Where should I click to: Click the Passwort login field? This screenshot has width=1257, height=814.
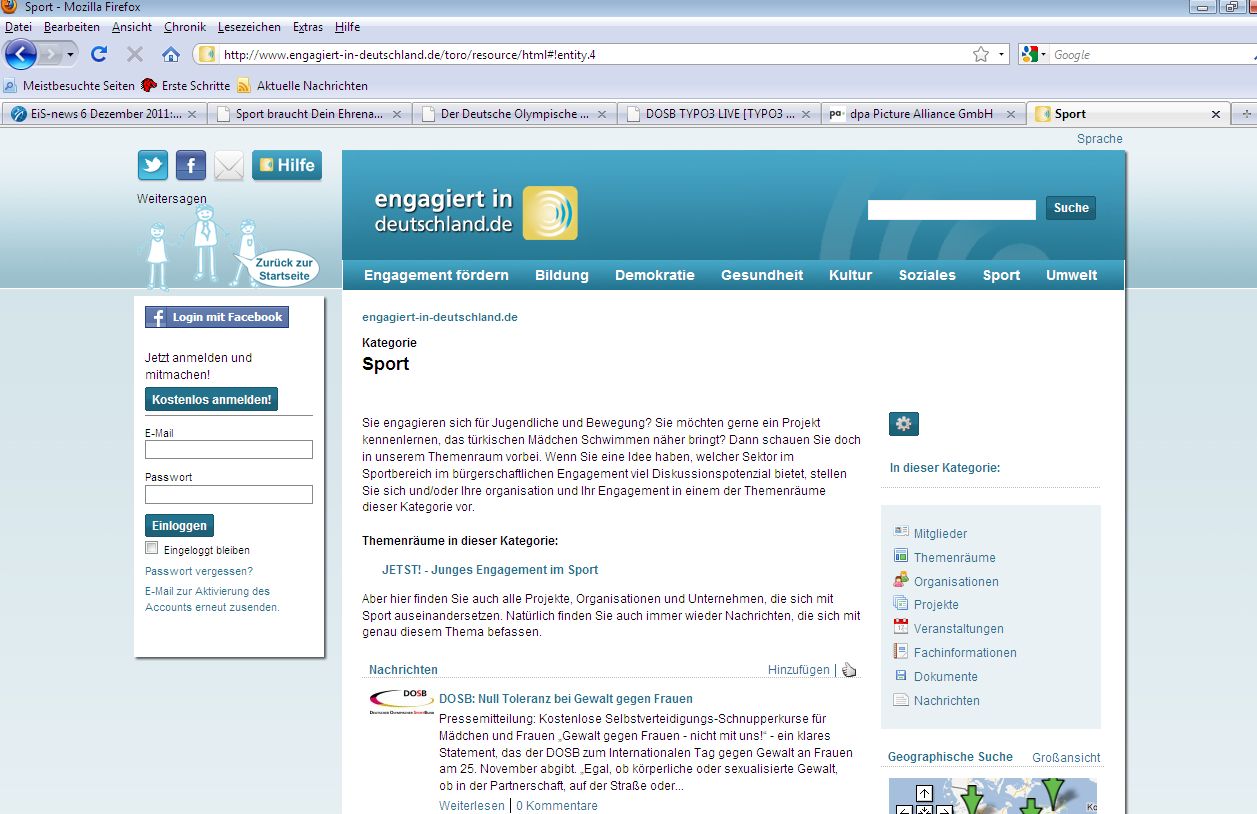(229, 494)
